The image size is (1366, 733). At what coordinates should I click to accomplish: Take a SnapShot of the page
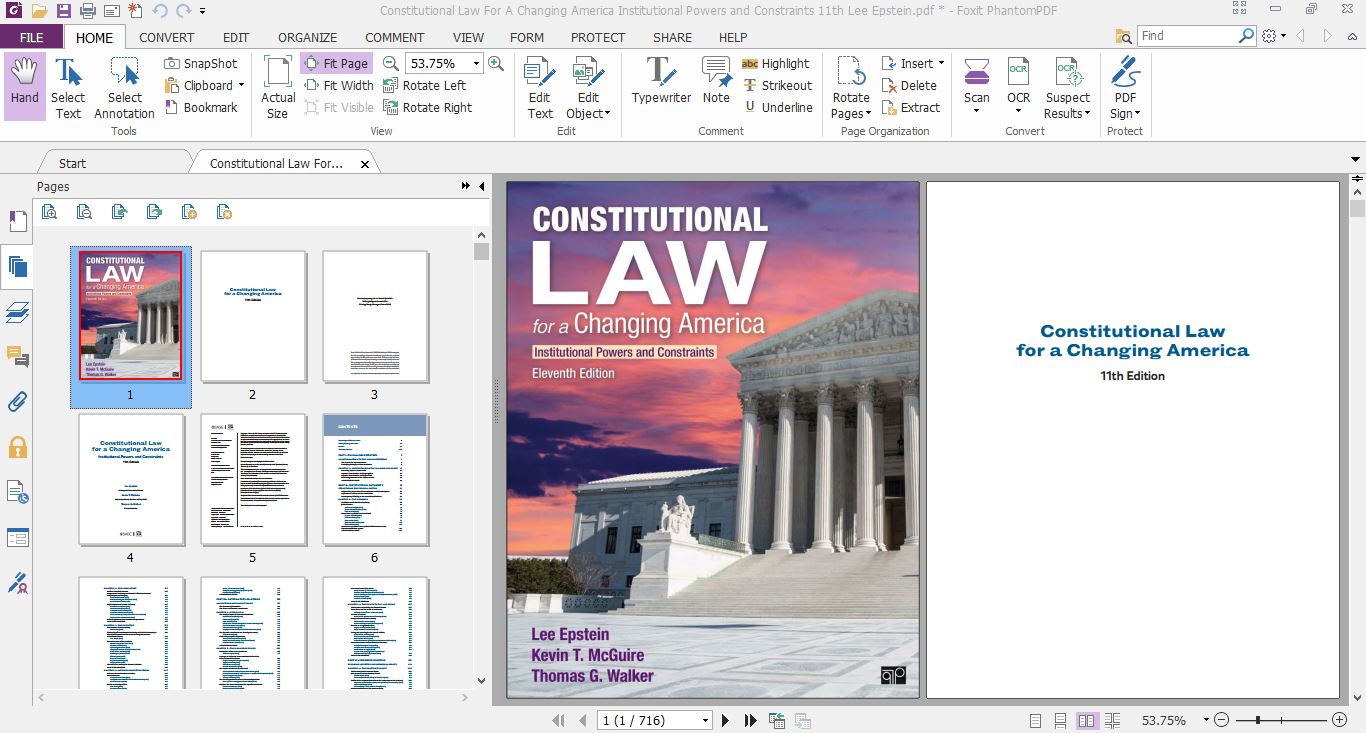point(200,63)
